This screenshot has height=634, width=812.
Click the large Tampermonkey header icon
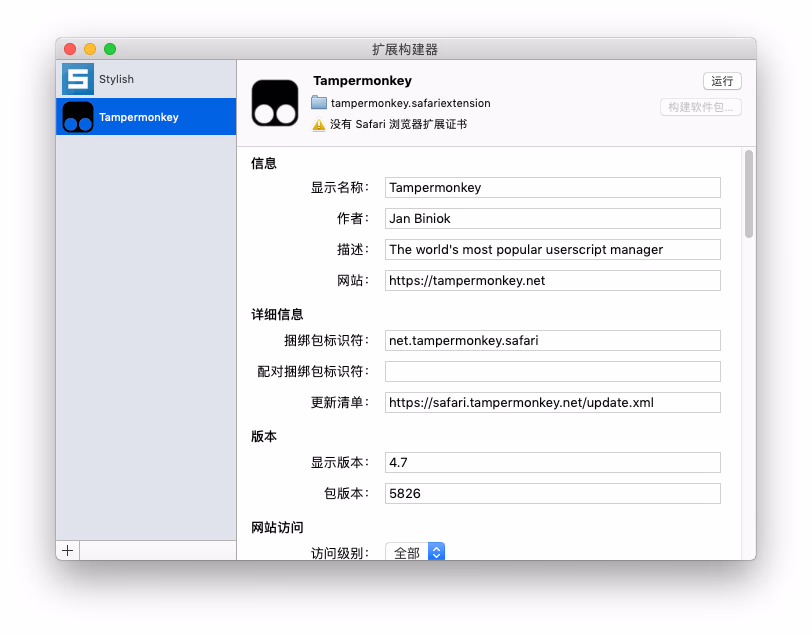[275, 103]
